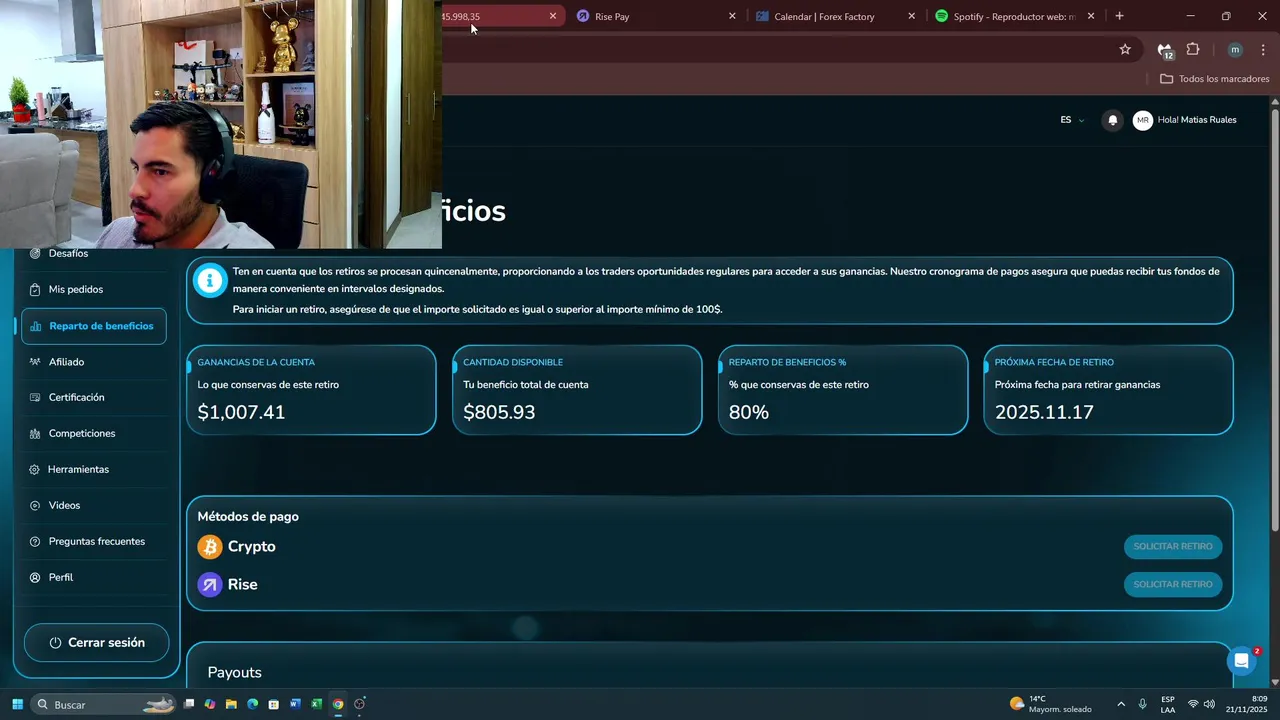1280x720 pixels.
Task: Click the volume speaker icon in the tray
Action: (x=1209, y=704)
